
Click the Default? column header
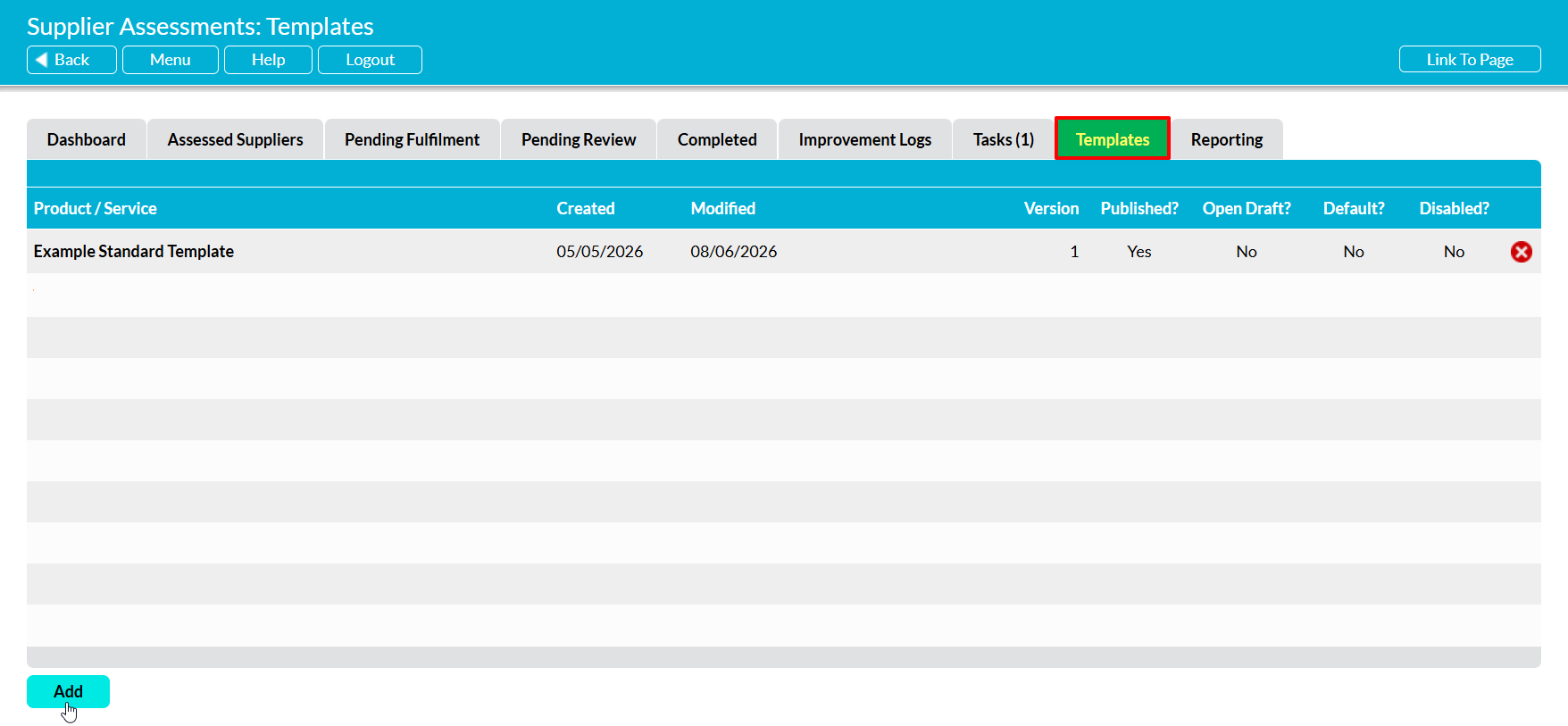(x=1354, y=208)
